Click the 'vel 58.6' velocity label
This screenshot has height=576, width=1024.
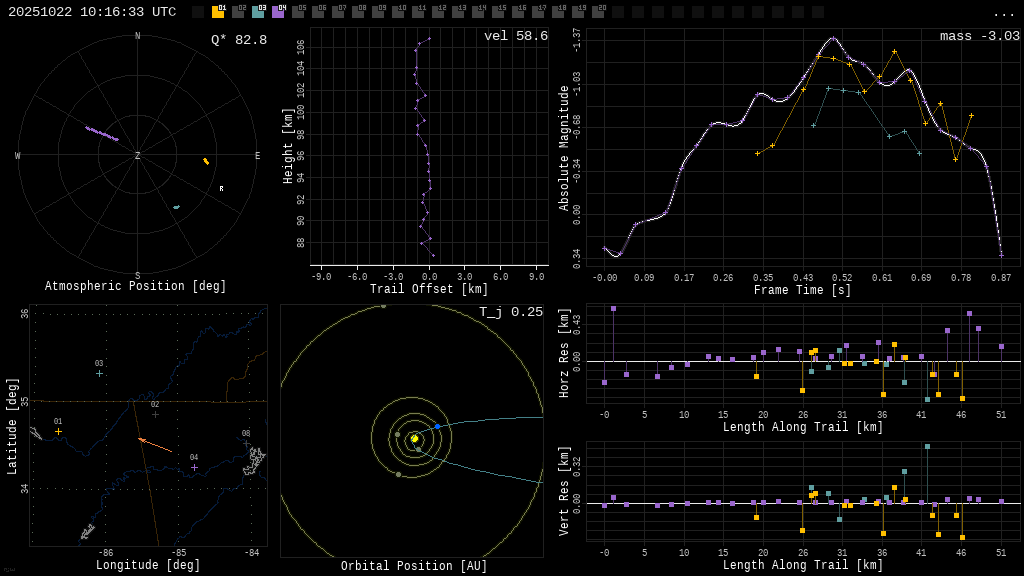click(x=515, y=36)
